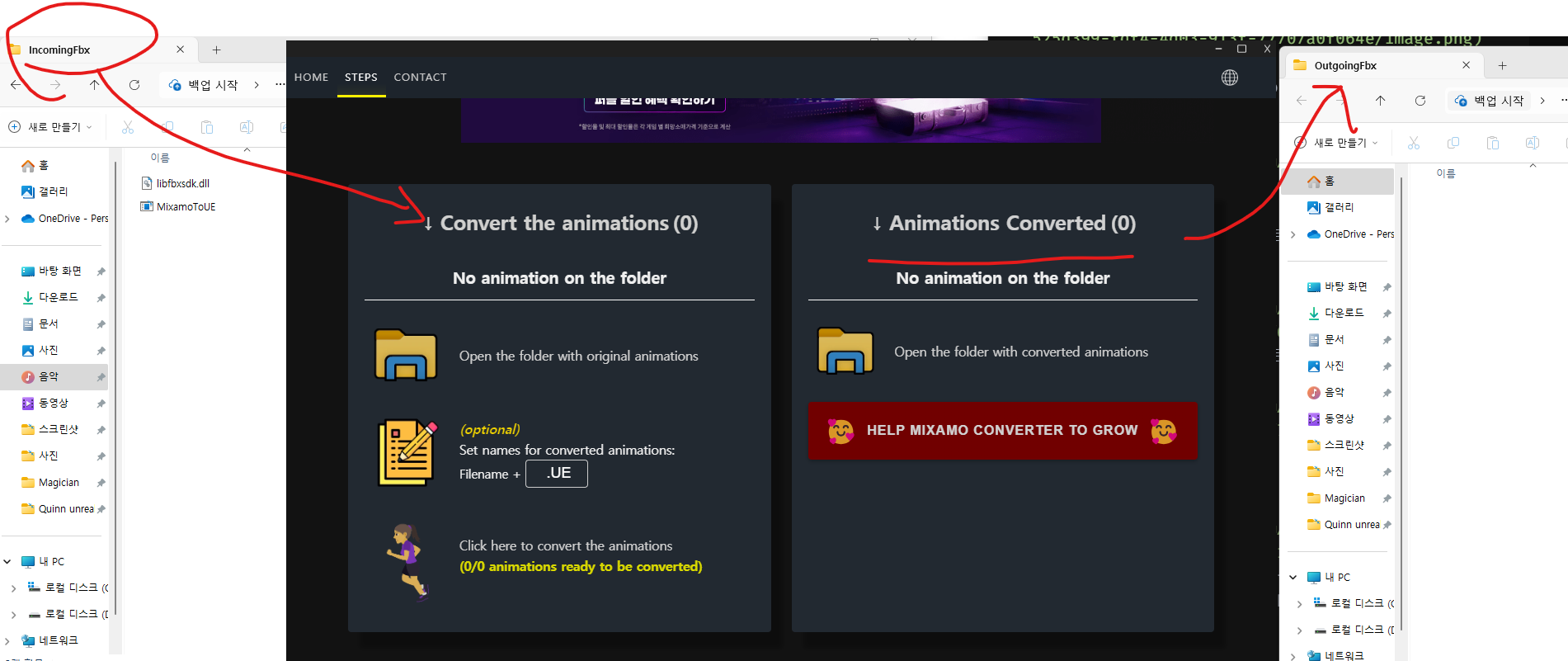Viewport: 1568px width, 661px height.
Task: Click 'Open the folder with original animations' text
Action: 578,356
